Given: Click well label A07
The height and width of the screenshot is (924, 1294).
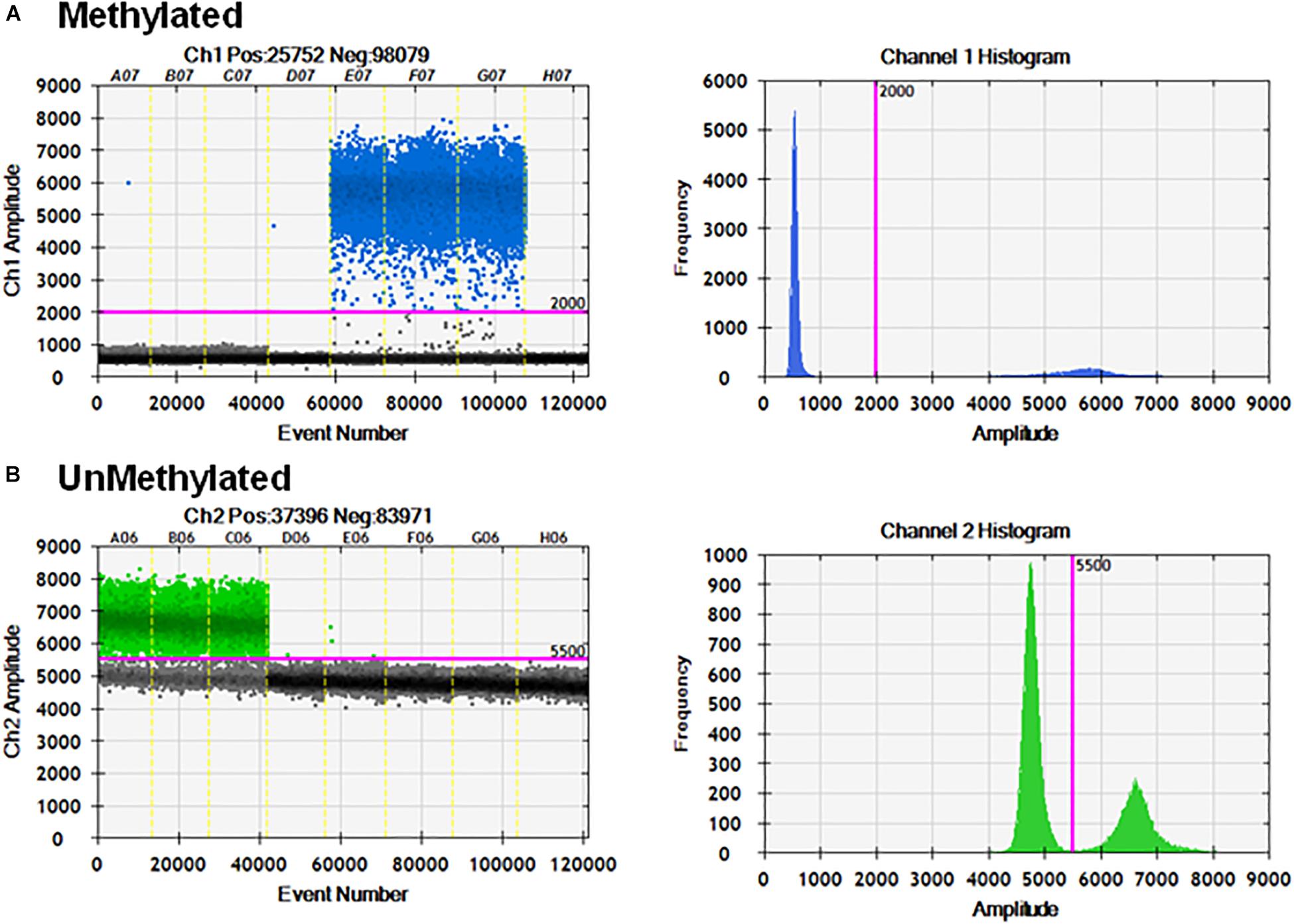Looking at the screenshot, I should [124, 76].
